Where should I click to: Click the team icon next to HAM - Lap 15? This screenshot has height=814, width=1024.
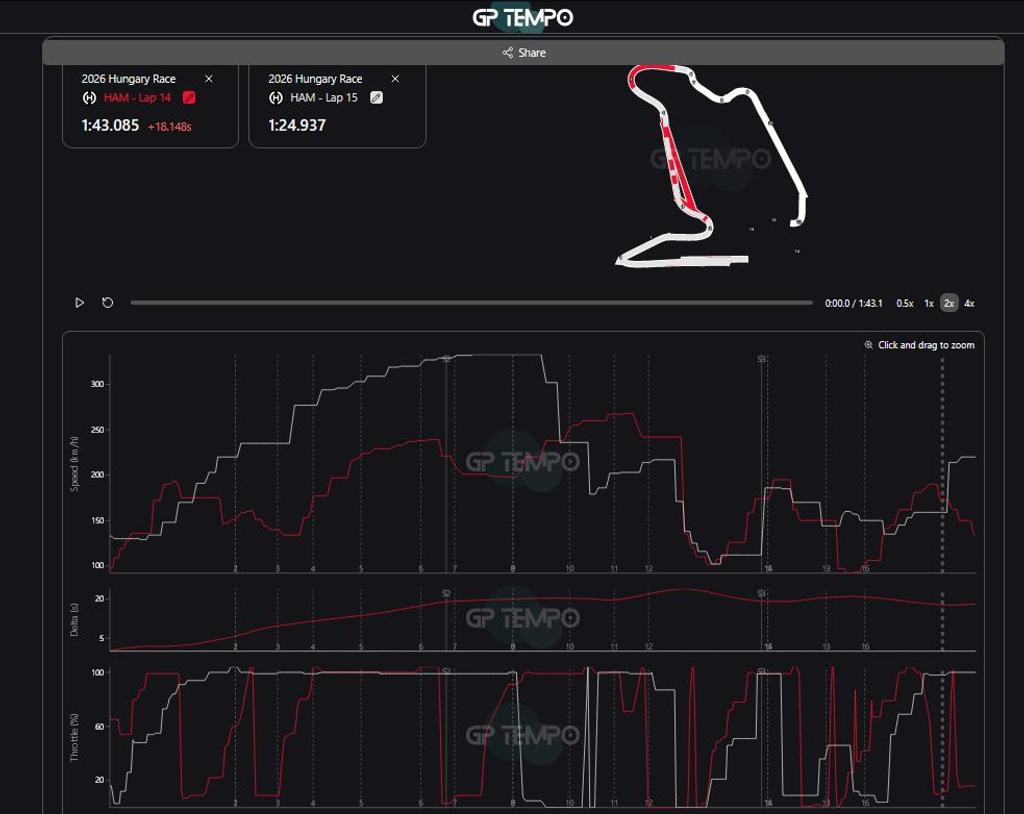(x=276, y=98)
